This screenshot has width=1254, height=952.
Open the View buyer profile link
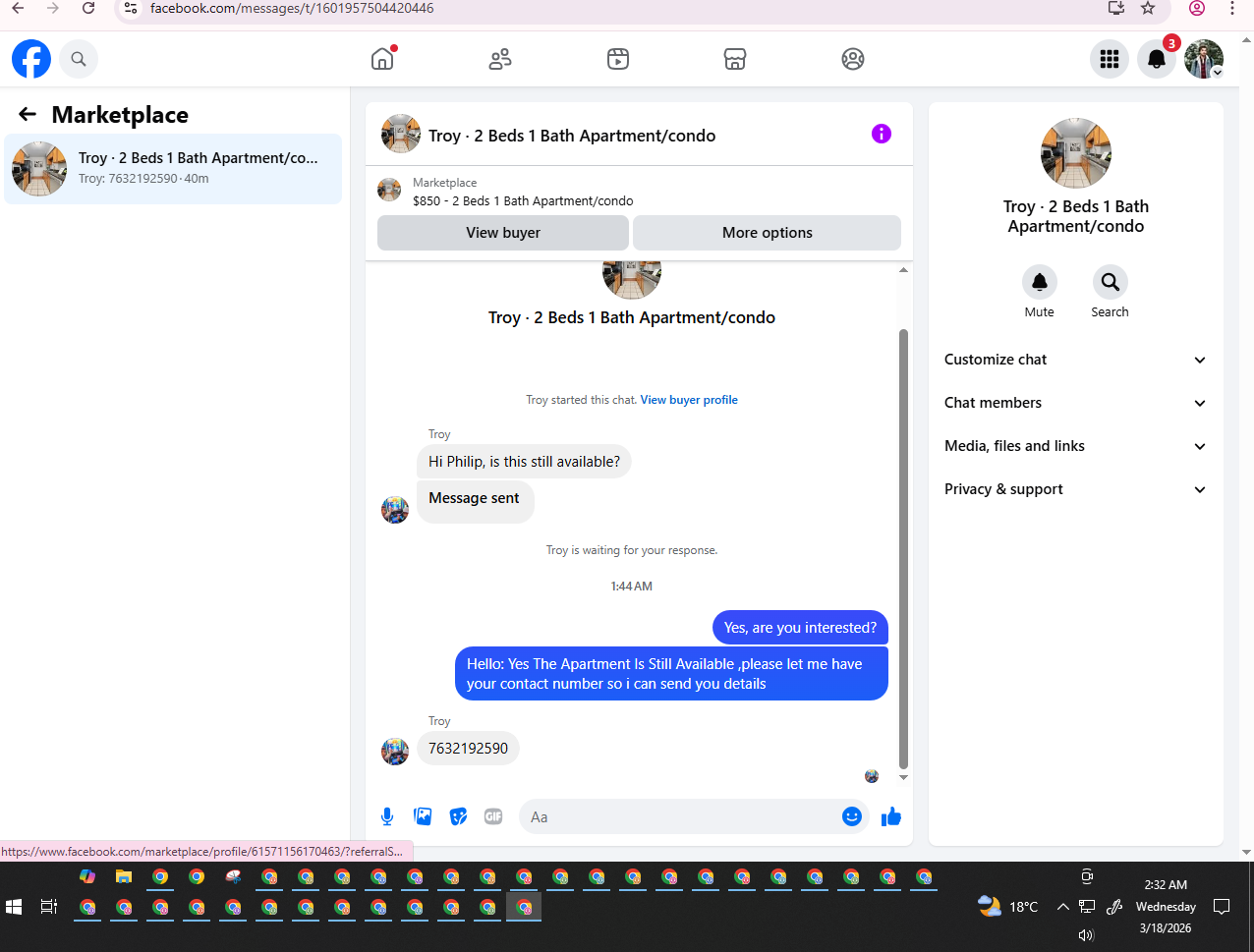[689, 400]
